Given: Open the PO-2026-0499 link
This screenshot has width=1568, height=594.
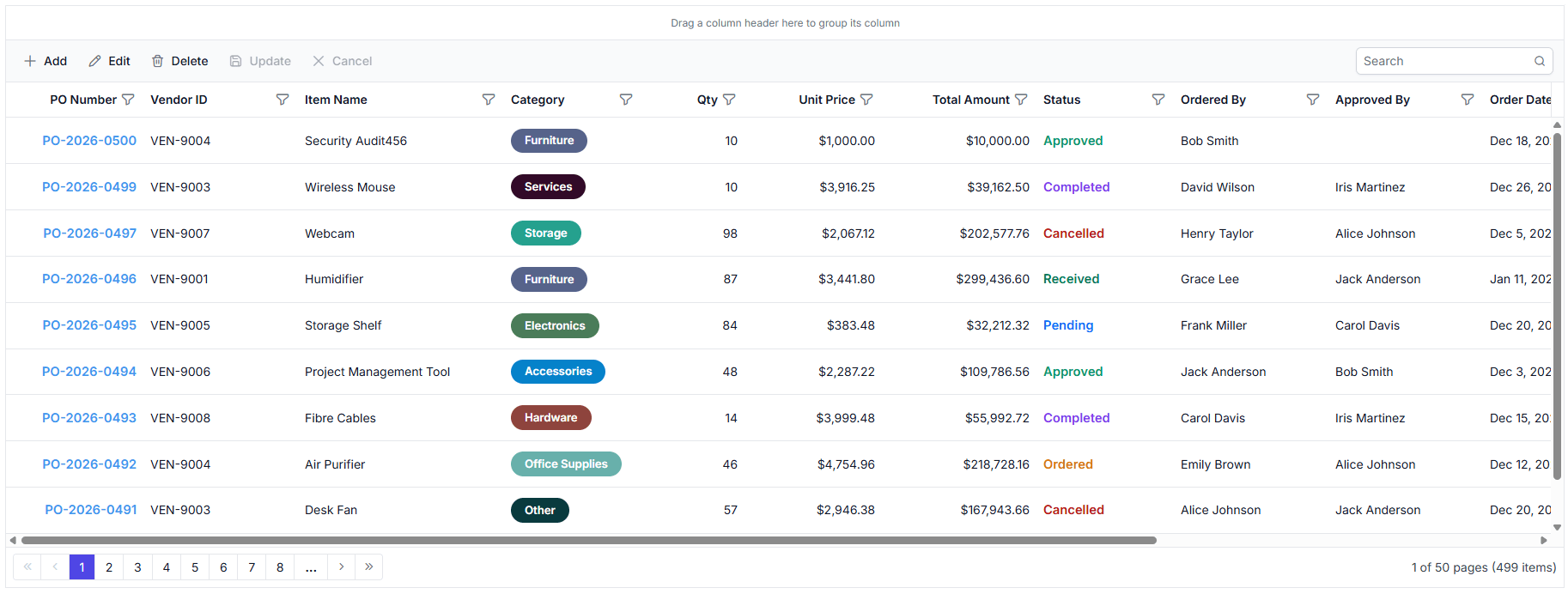Looking at the screenshot, I should (89, 187).
